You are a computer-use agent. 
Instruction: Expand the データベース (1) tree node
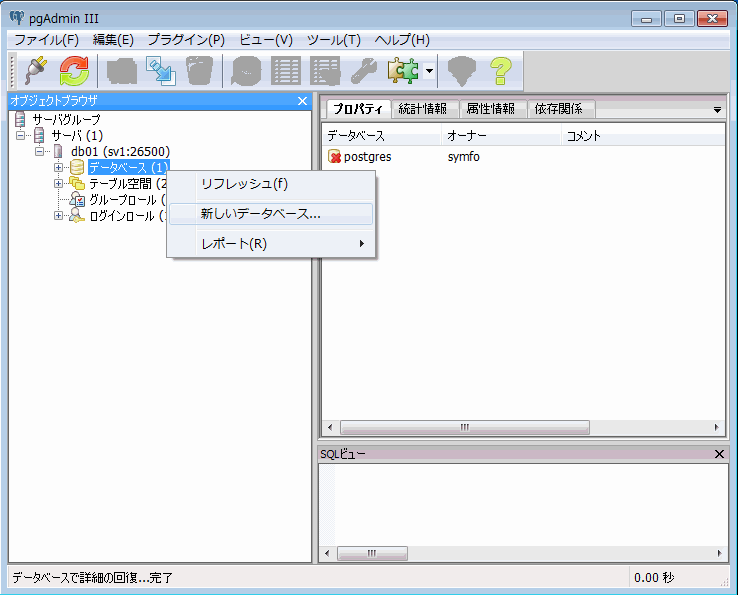coord(58,168)
